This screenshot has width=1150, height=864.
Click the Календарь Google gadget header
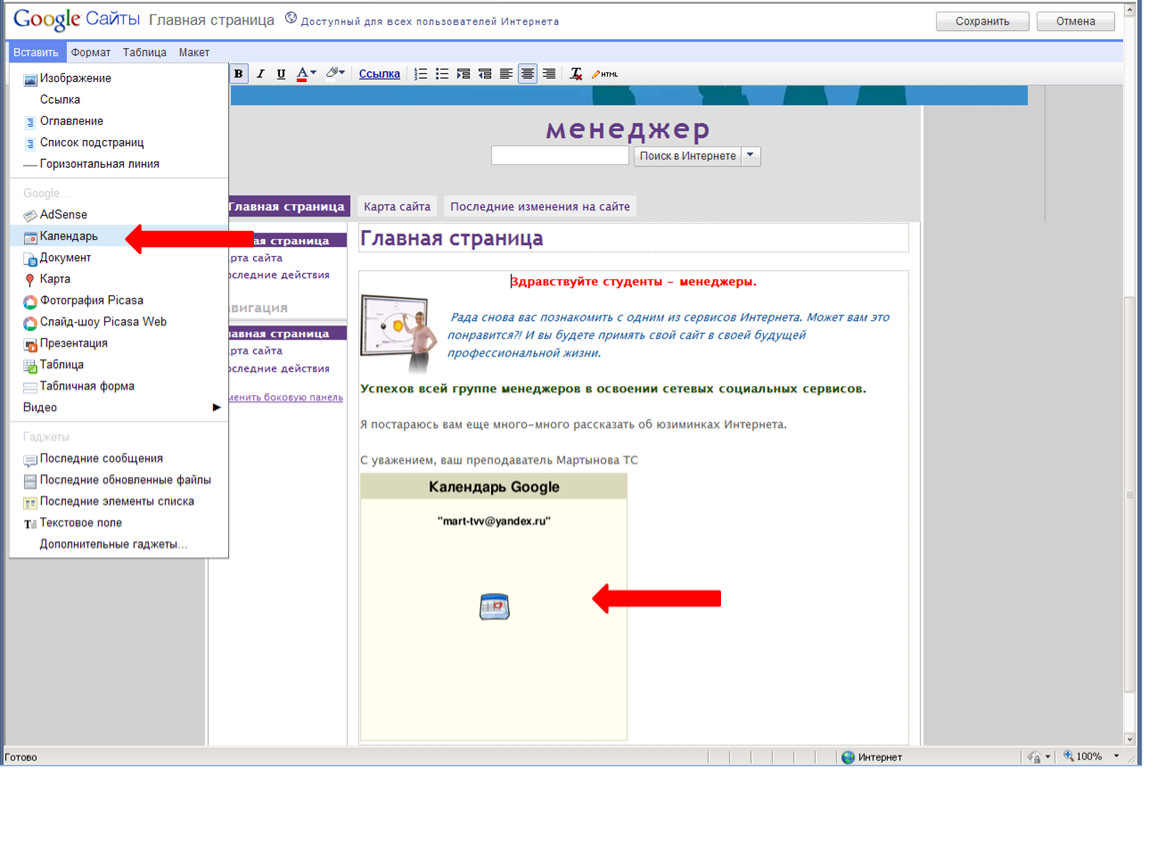494,487
